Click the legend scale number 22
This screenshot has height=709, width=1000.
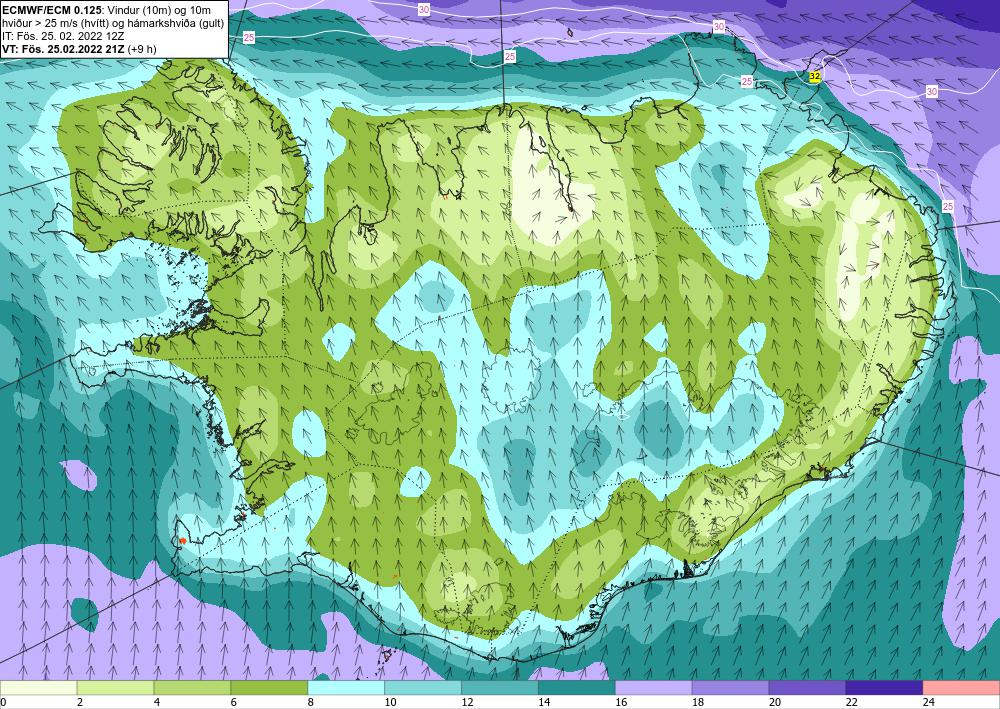click(x=851, y=702)
